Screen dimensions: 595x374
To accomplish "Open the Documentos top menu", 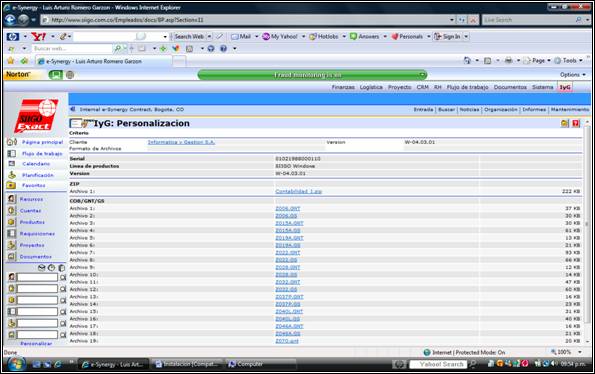I will pyautogui.click(x=510, y=87).
